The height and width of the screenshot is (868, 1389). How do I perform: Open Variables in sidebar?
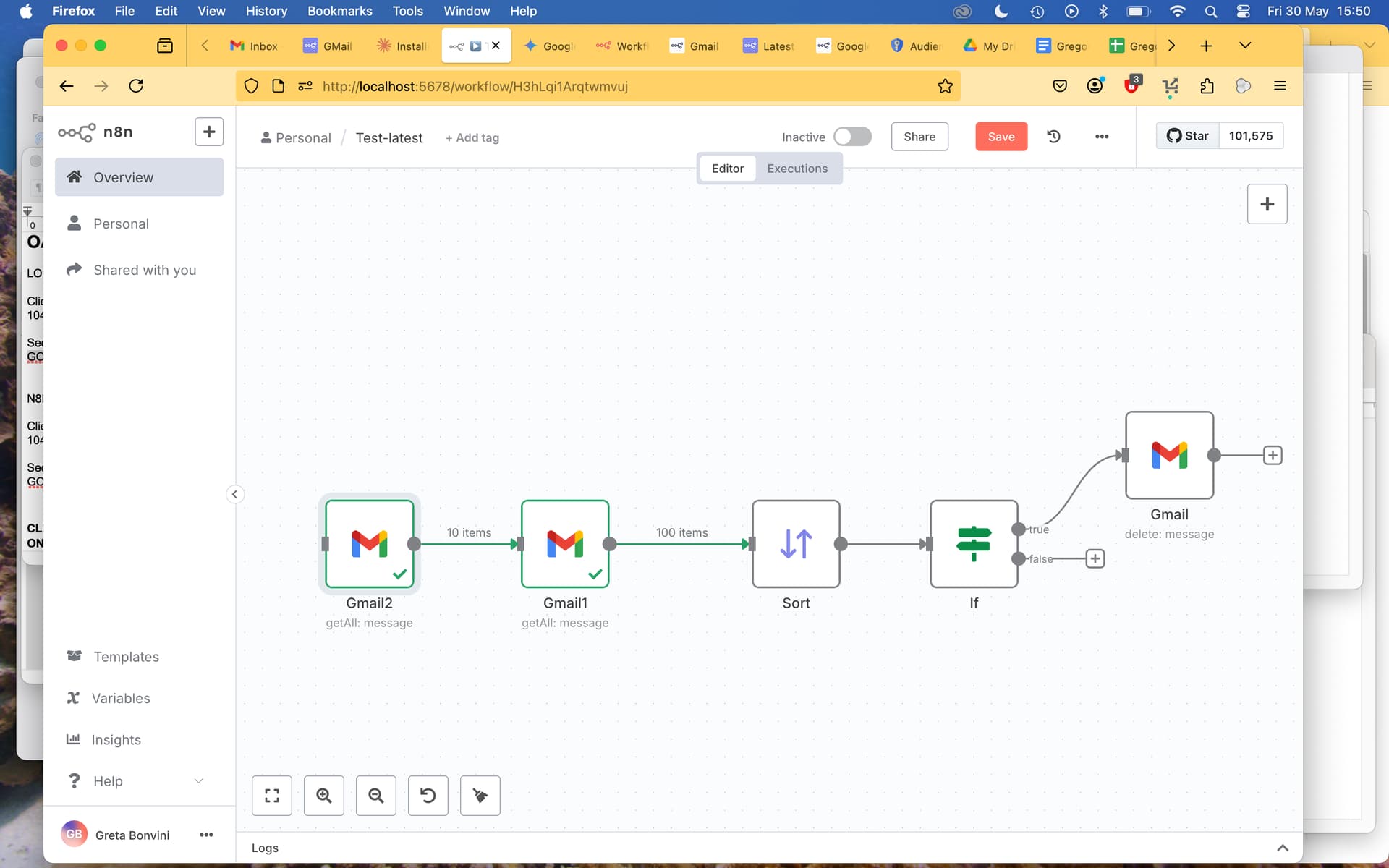tap(139, 698)
